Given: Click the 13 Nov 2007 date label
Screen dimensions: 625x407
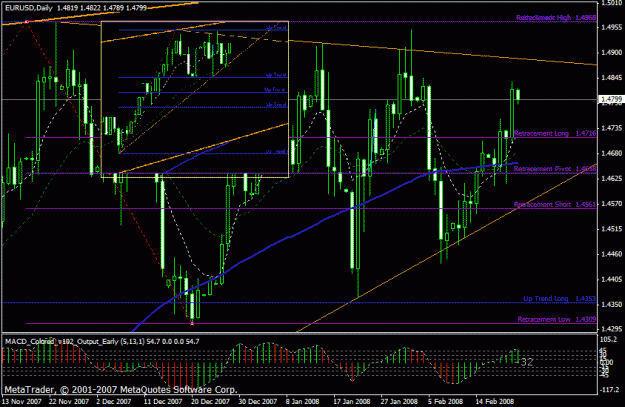Looking at the screenshot, I should (22, 401).
